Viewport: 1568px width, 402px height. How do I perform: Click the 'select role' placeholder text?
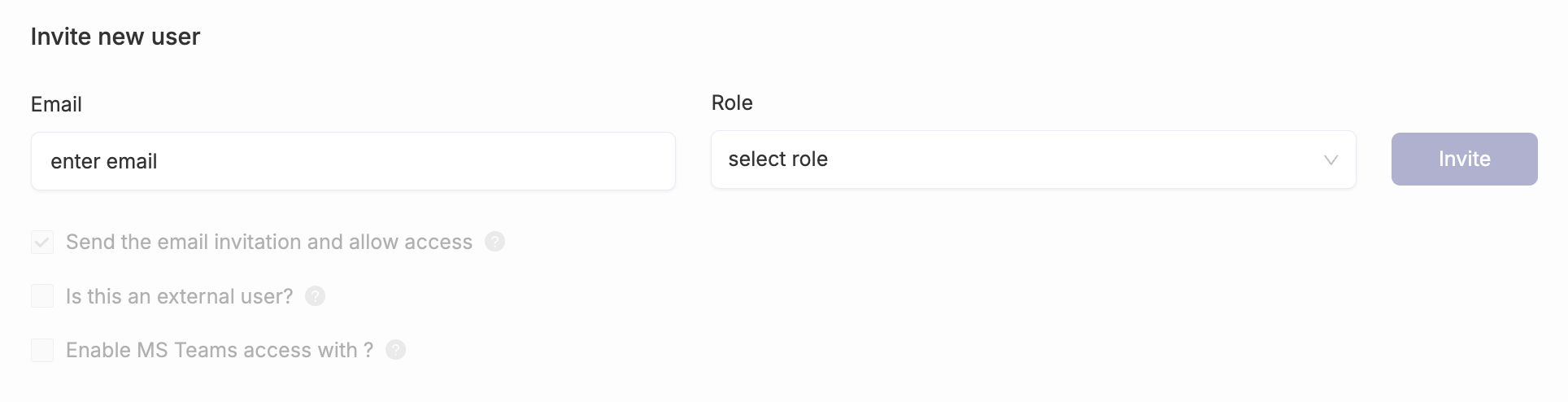click(x=777, y=159)
